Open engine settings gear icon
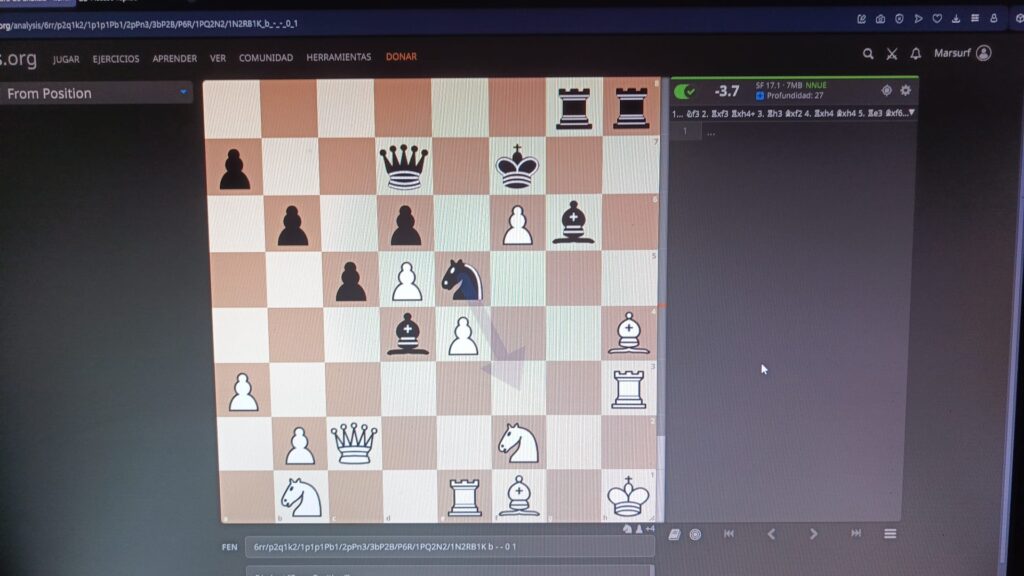 (905, 91)
